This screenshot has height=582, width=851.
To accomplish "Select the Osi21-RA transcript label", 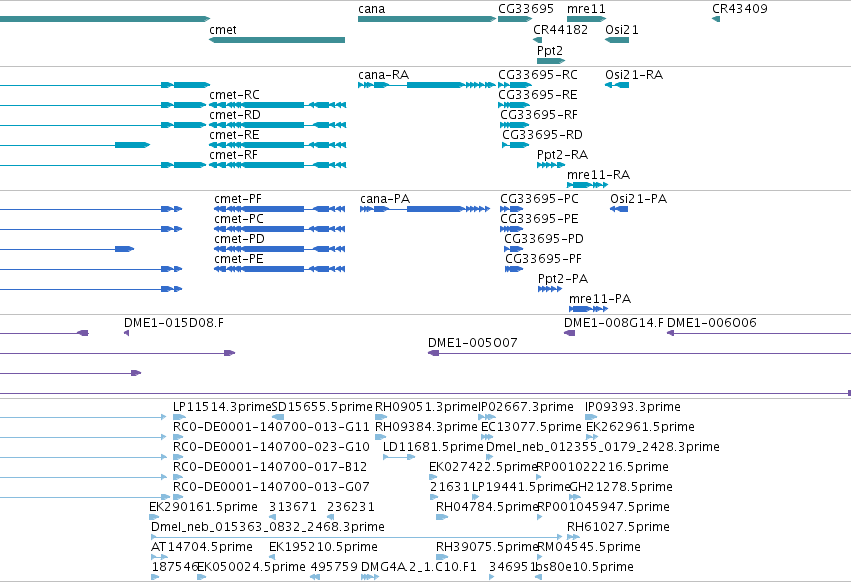I will 634,74.
